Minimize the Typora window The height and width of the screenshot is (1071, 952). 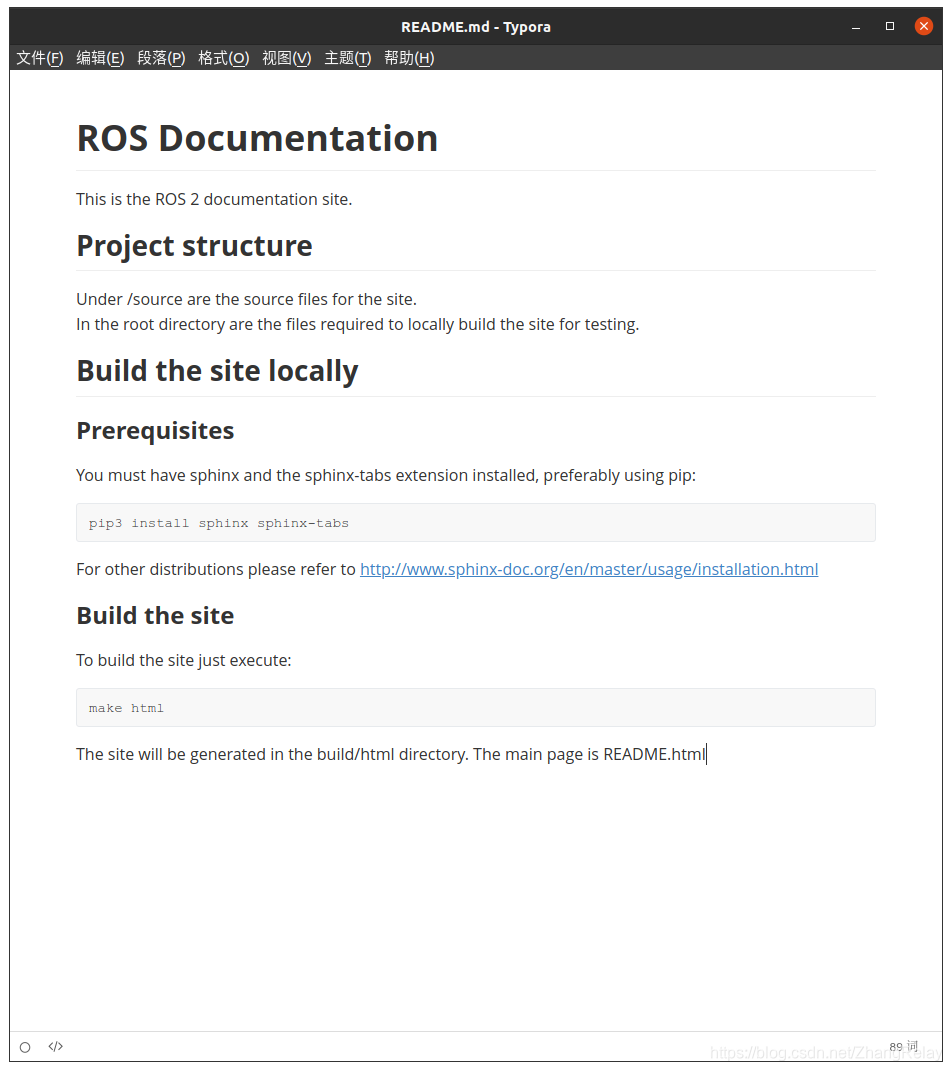(856, 27)
